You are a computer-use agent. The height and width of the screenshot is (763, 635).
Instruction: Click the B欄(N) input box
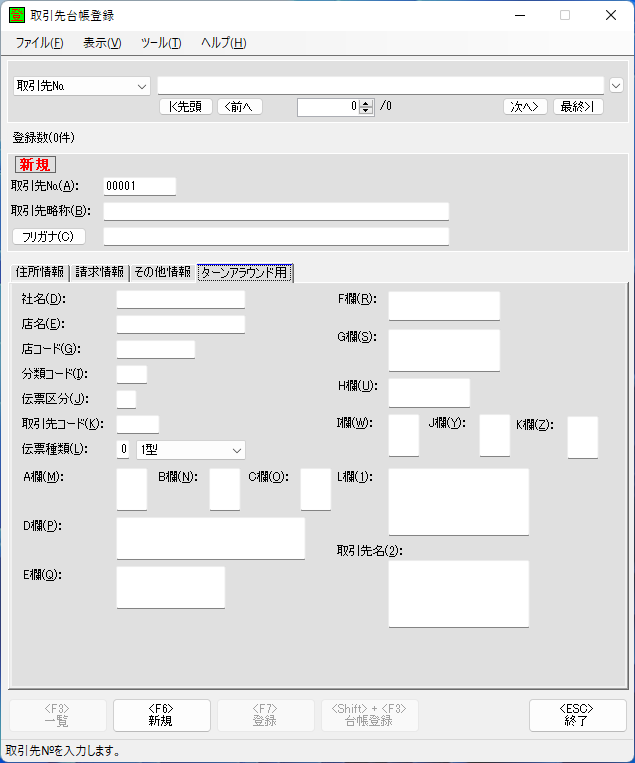[x=225, y=490]
